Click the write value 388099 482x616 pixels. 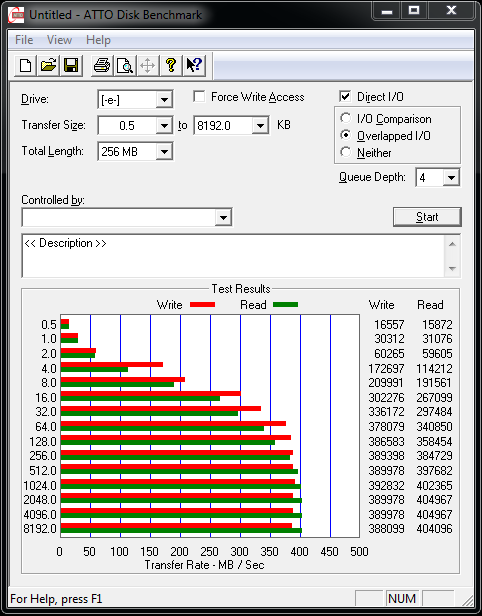pyautogui.click(x=386, y=528)
